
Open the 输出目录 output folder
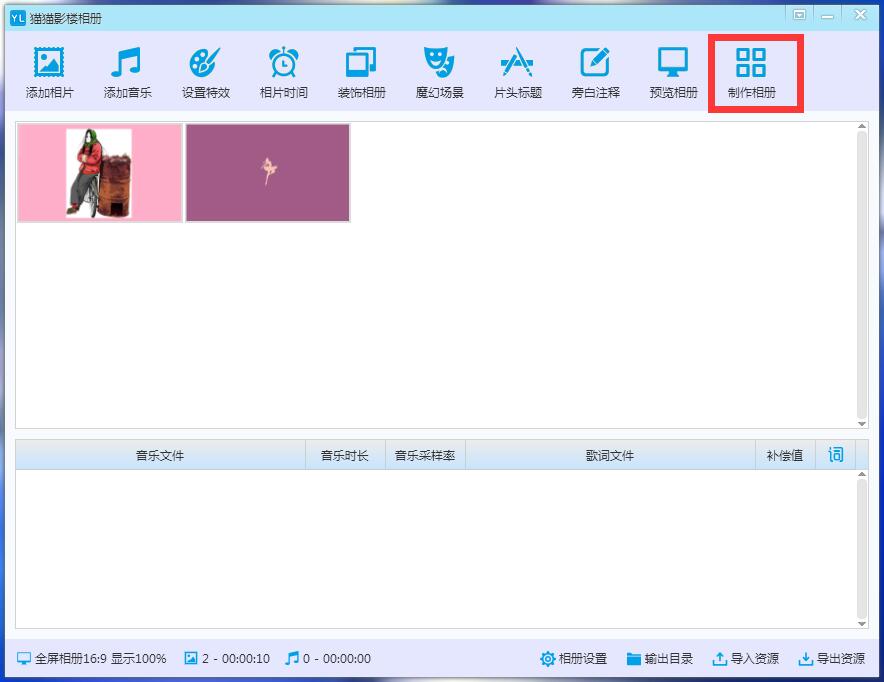(660, 659)
